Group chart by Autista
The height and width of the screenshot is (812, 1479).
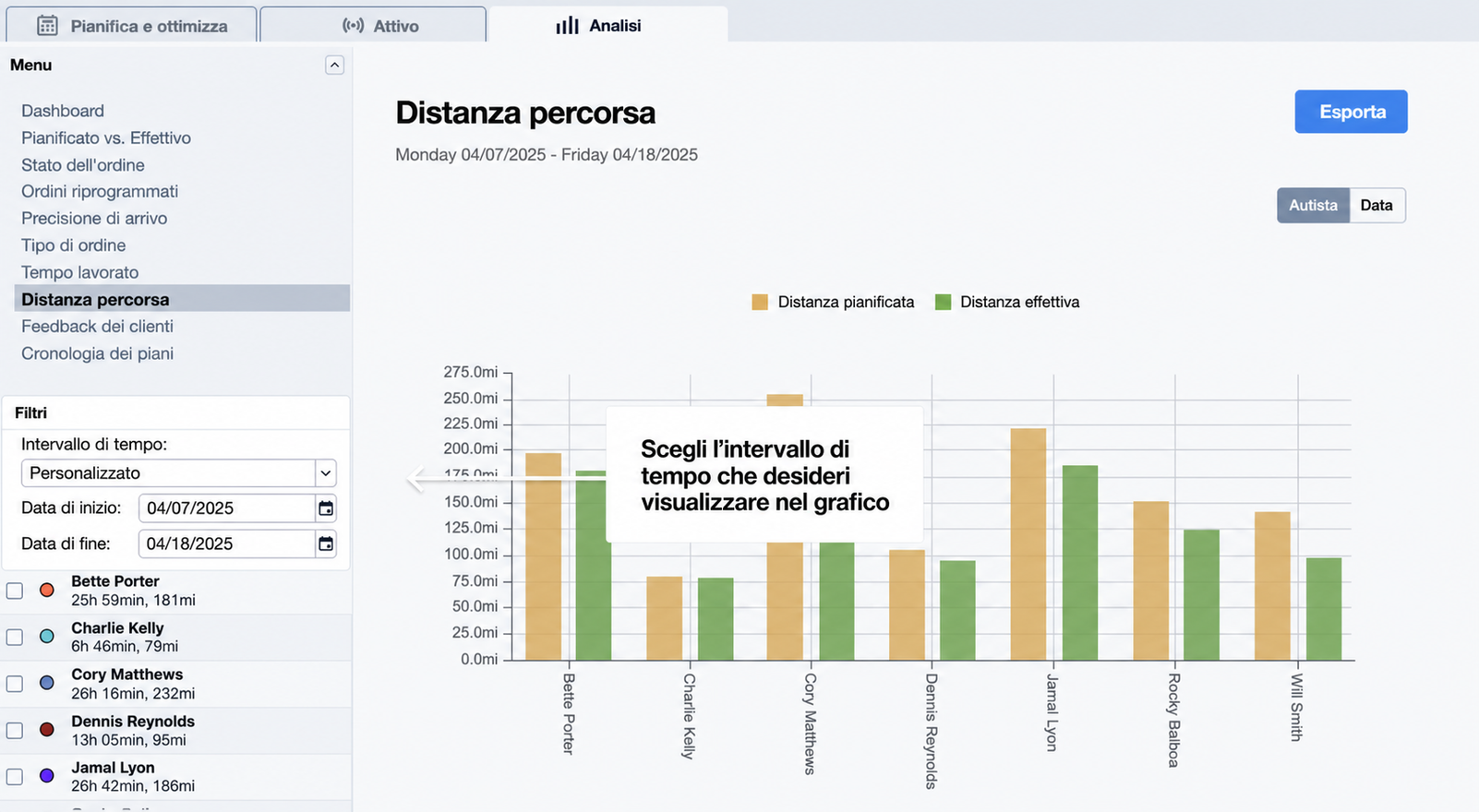pos(1313,205)
